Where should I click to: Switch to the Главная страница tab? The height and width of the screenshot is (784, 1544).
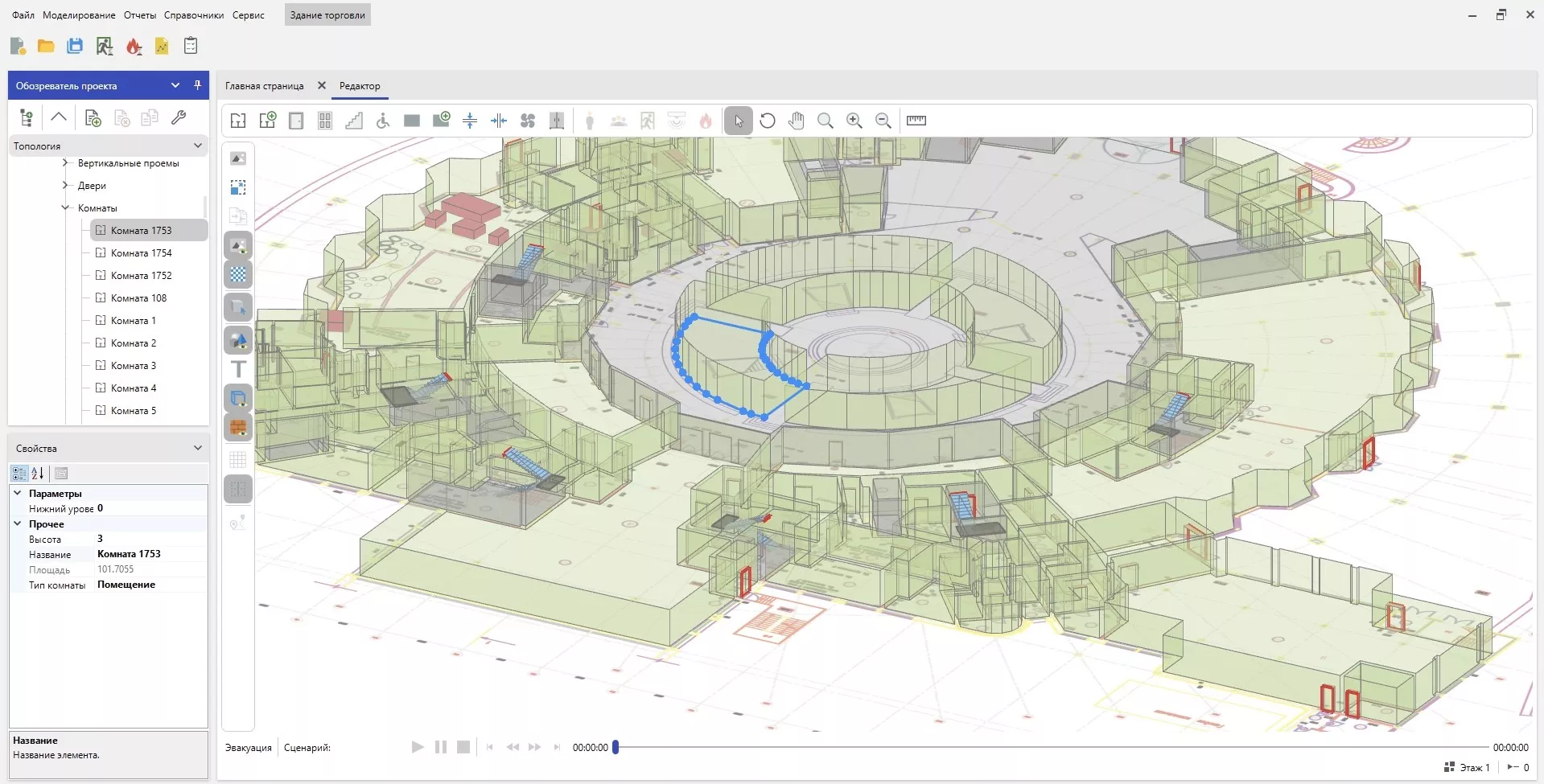pyautogui.click(x=264, y=86)
